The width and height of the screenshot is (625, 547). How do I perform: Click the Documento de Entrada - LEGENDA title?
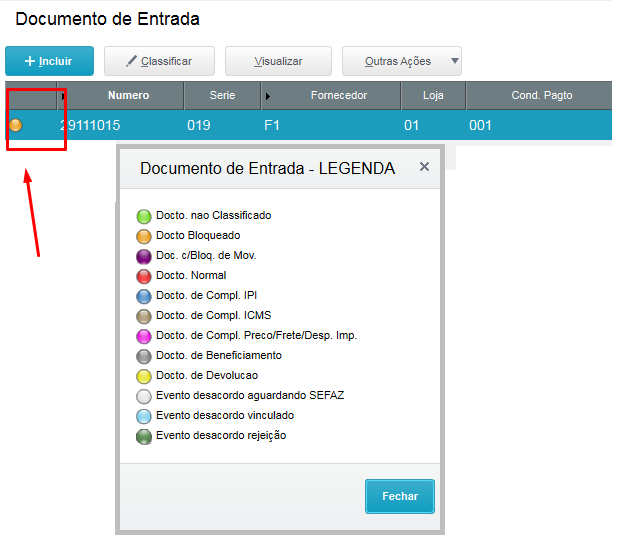[x=267, y=168]
